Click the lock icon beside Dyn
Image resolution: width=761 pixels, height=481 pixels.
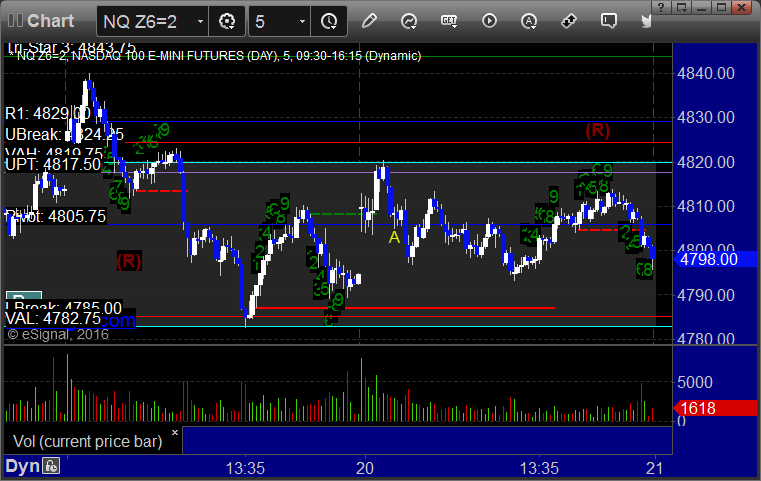tap(51, 466)
